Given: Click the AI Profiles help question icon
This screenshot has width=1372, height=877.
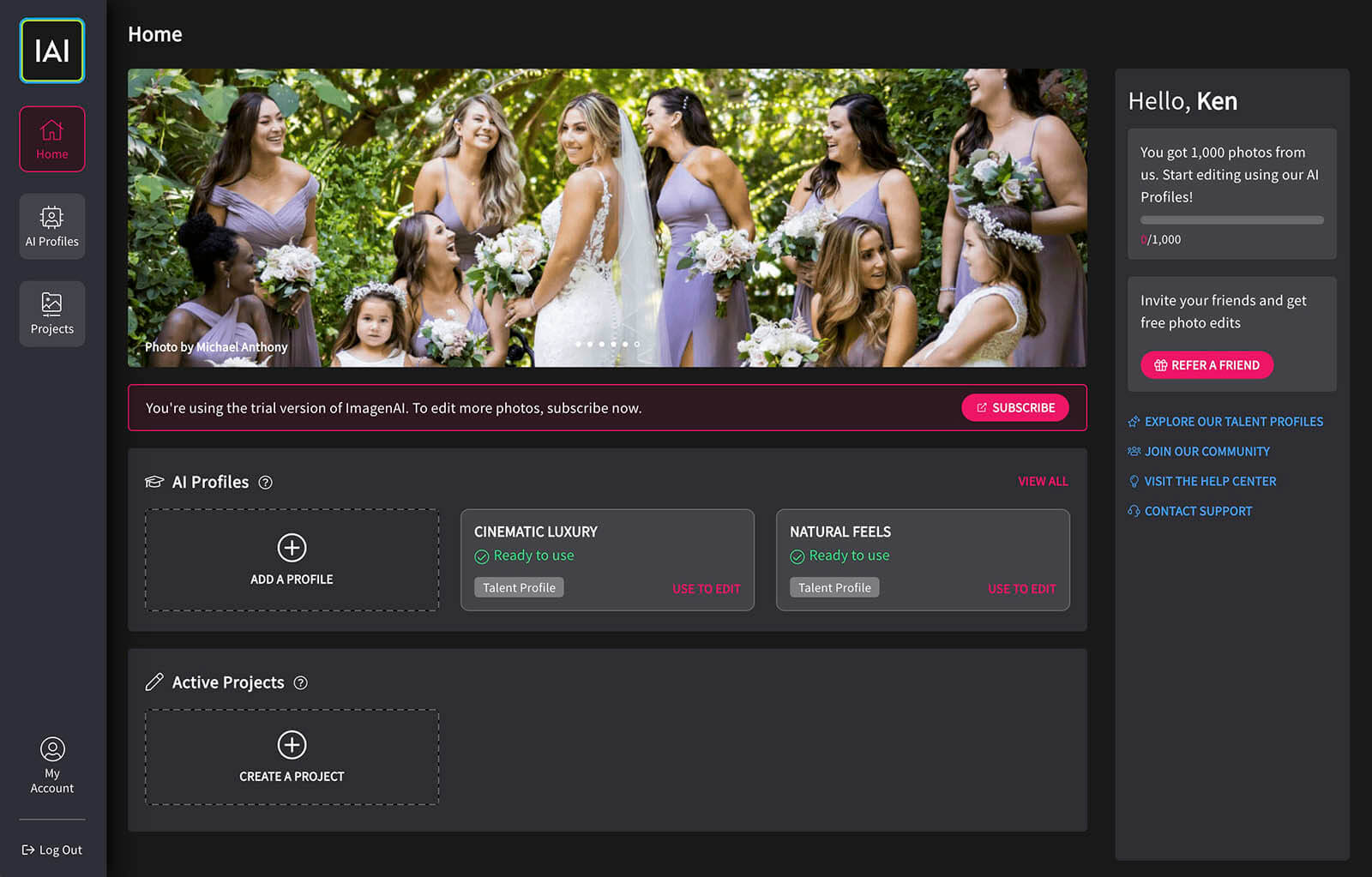Looking at the screenshot, I should pyautogui.click(x=266, y=483).
